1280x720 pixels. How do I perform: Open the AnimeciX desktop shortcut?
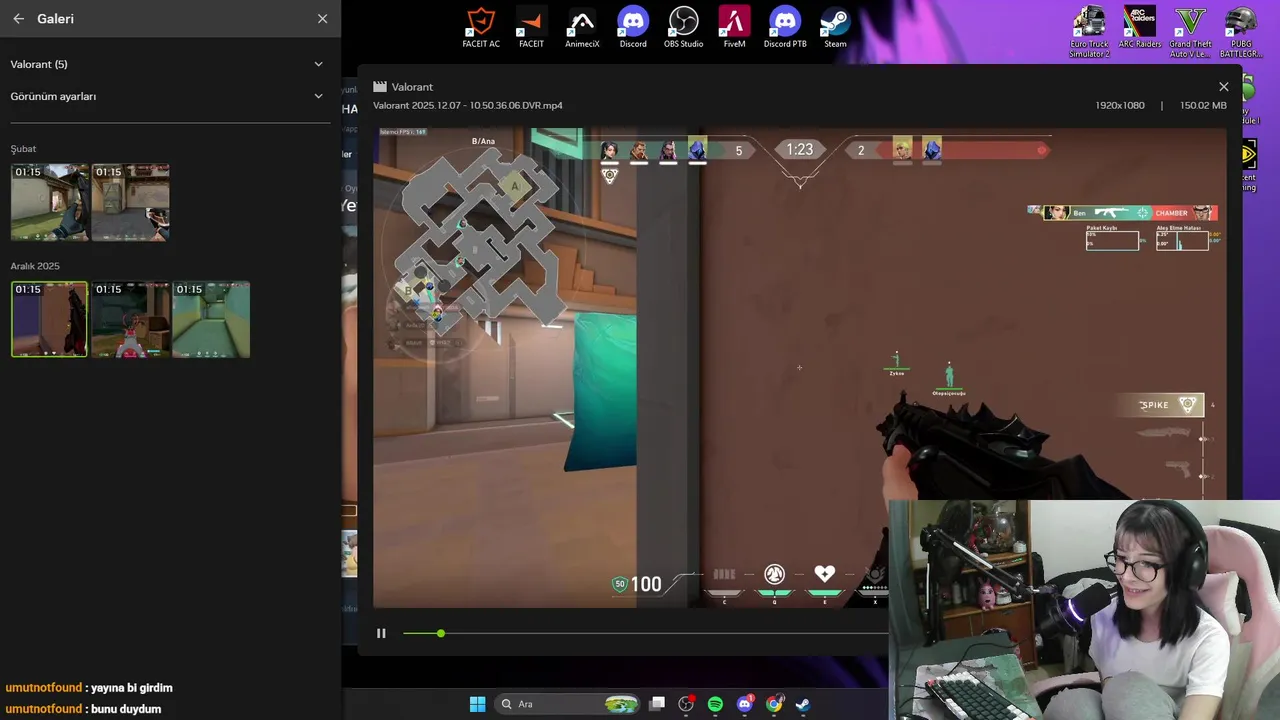(582, 27)
